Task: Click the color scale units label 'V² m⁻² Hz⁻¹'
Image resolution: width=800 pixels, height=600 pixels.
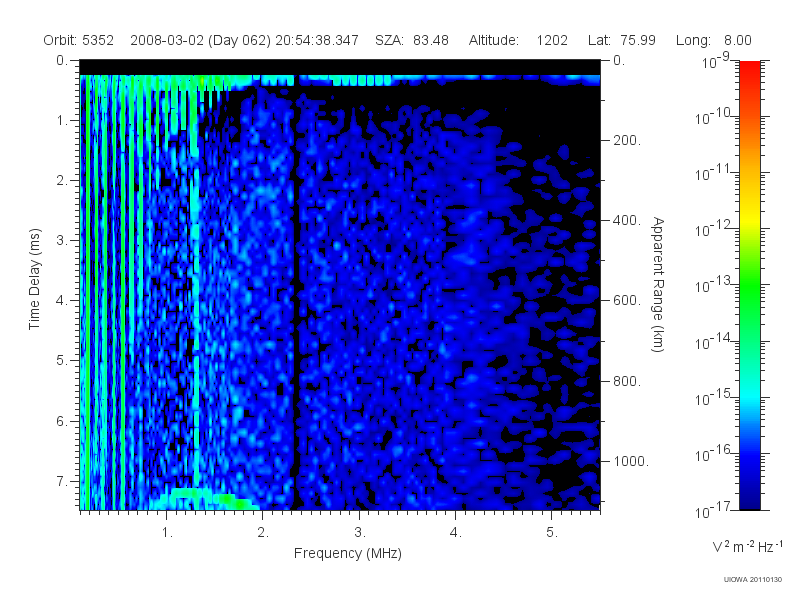Action: pyautogui.click(x=747, y=546)
